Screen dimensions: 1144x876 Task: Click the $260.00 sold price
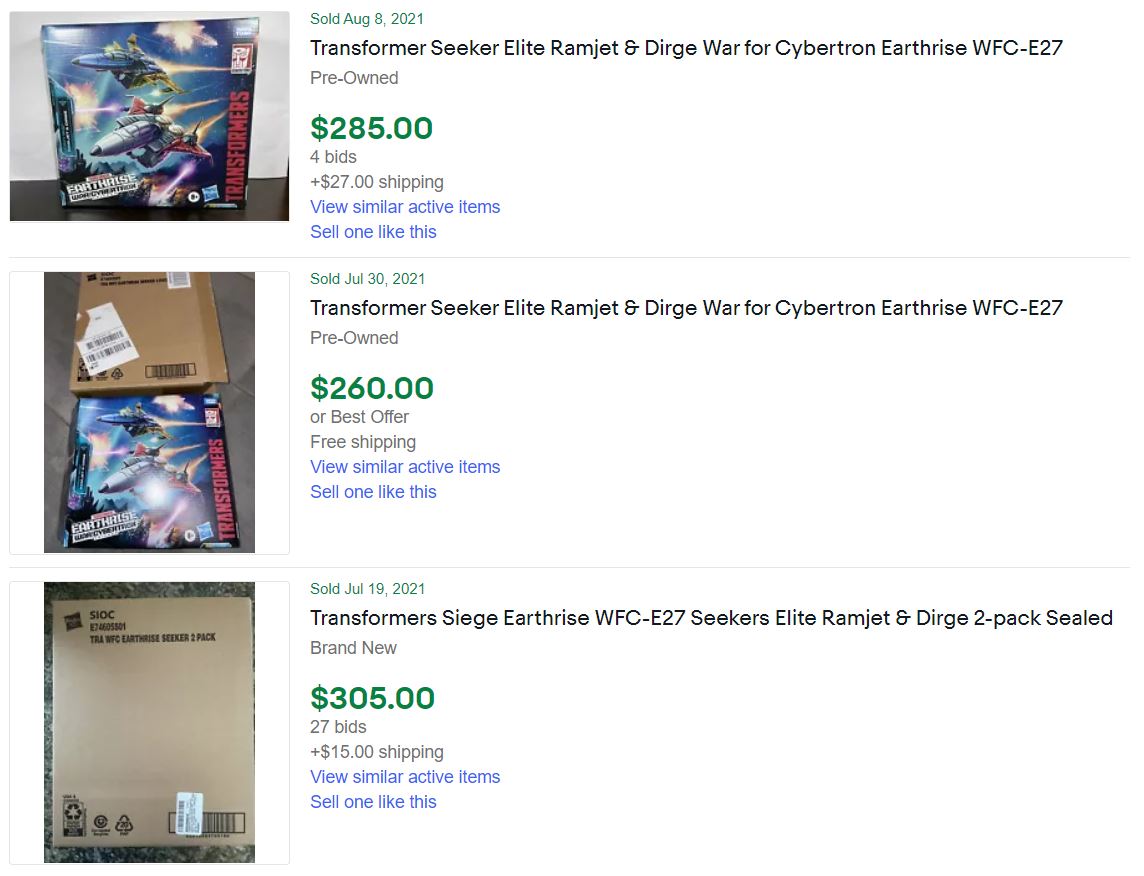click(x=371, y=388)
